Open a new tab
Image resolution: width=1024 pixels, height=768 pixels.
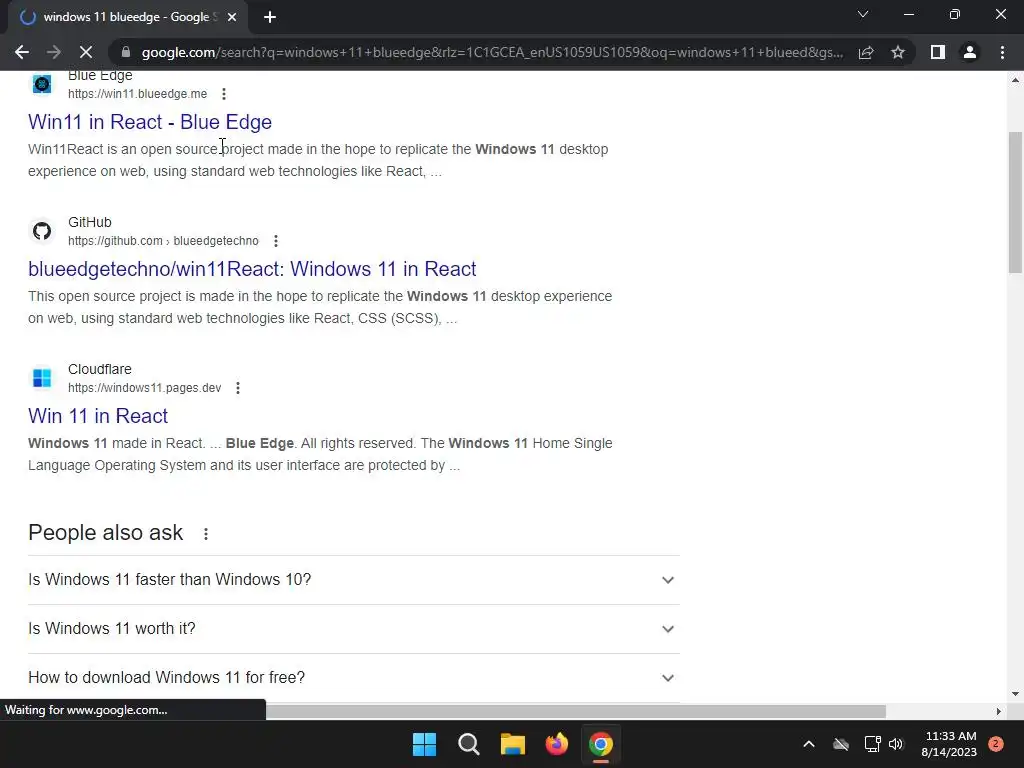tap(270, 17)
